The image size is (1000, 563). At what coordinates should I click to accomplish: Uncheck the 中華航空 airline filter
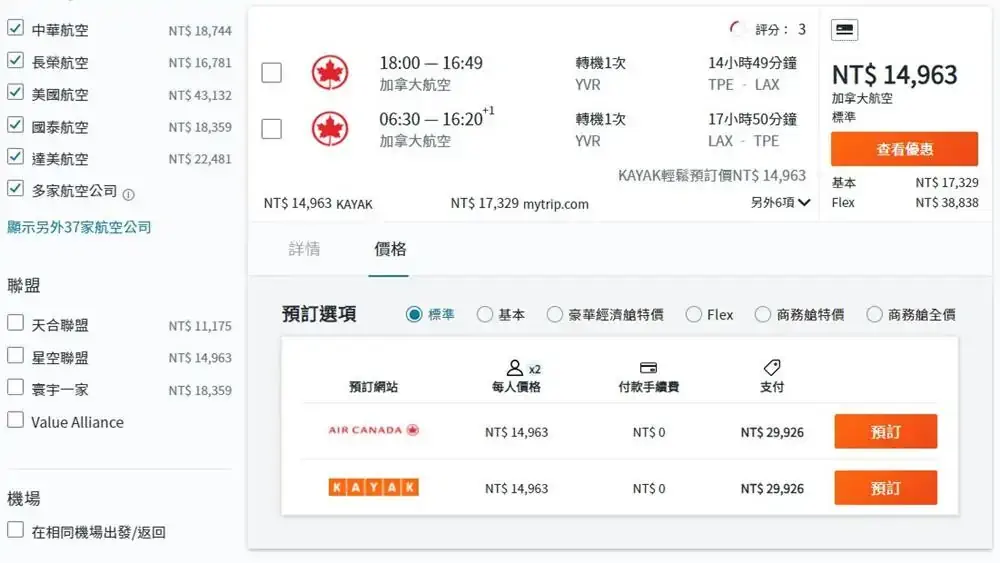(15, 28)
